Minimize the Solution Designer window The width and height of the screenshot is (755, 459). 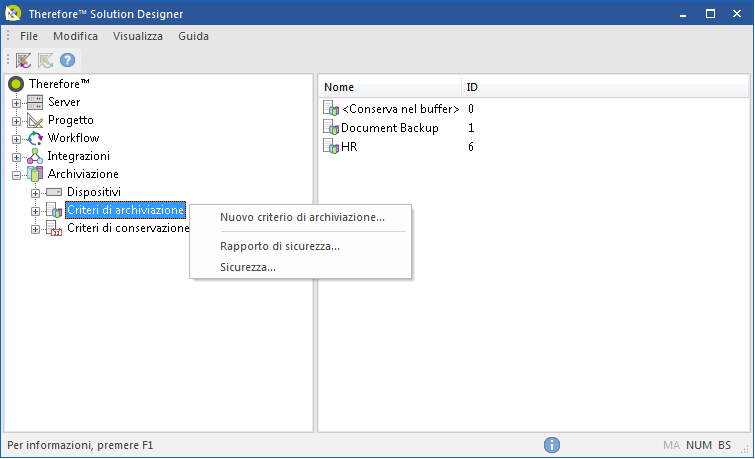click(x=683, y=14)
